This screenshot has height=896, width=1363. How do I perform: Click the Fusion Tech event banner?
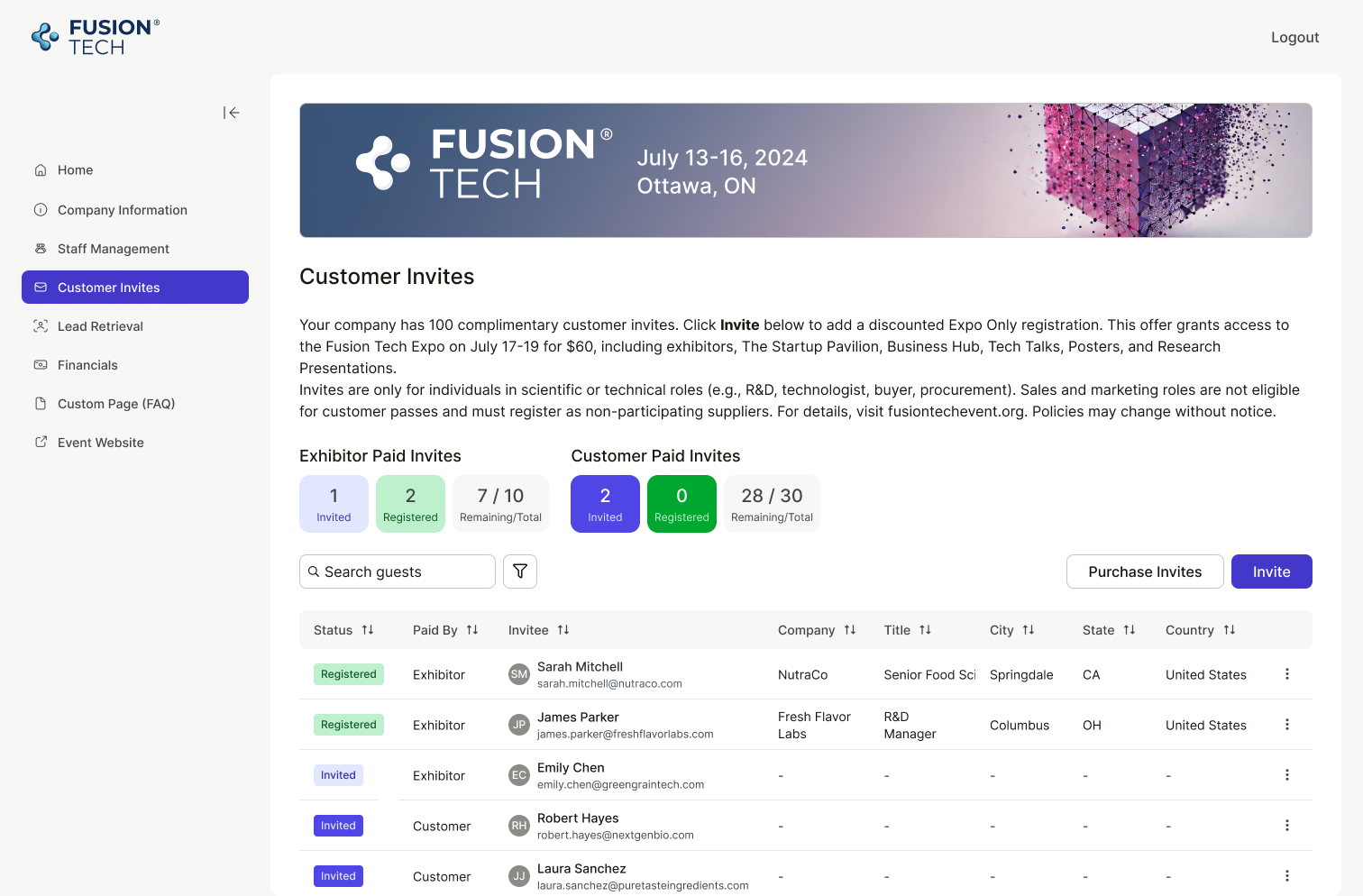pyautogui.click(x=806, y=170)
